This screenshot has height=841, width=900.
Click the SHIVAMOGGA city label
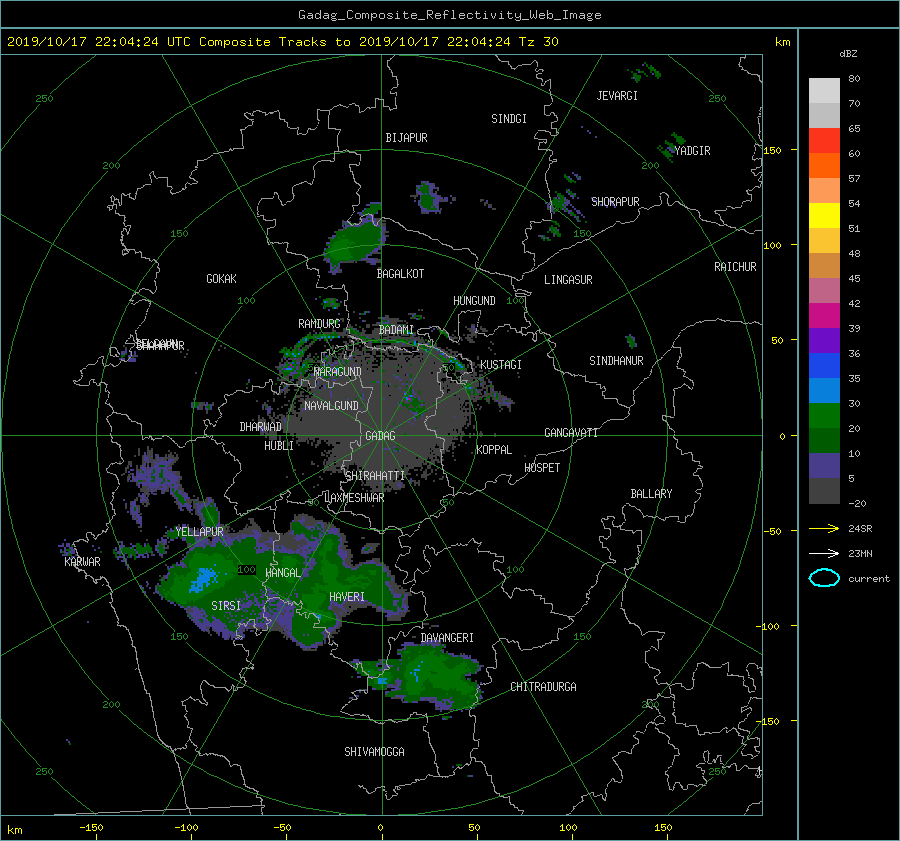374,751
